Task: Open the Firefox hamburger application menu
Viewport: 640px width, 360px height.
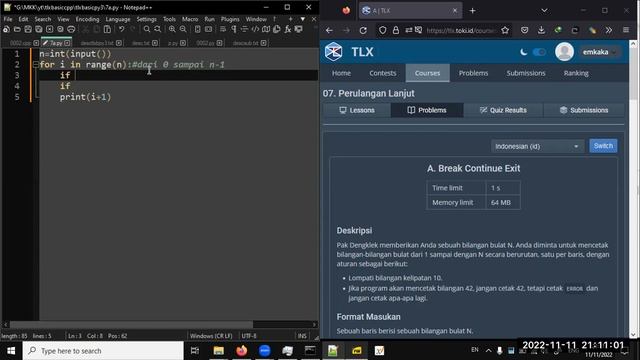Action: click(x=626, y=30)
